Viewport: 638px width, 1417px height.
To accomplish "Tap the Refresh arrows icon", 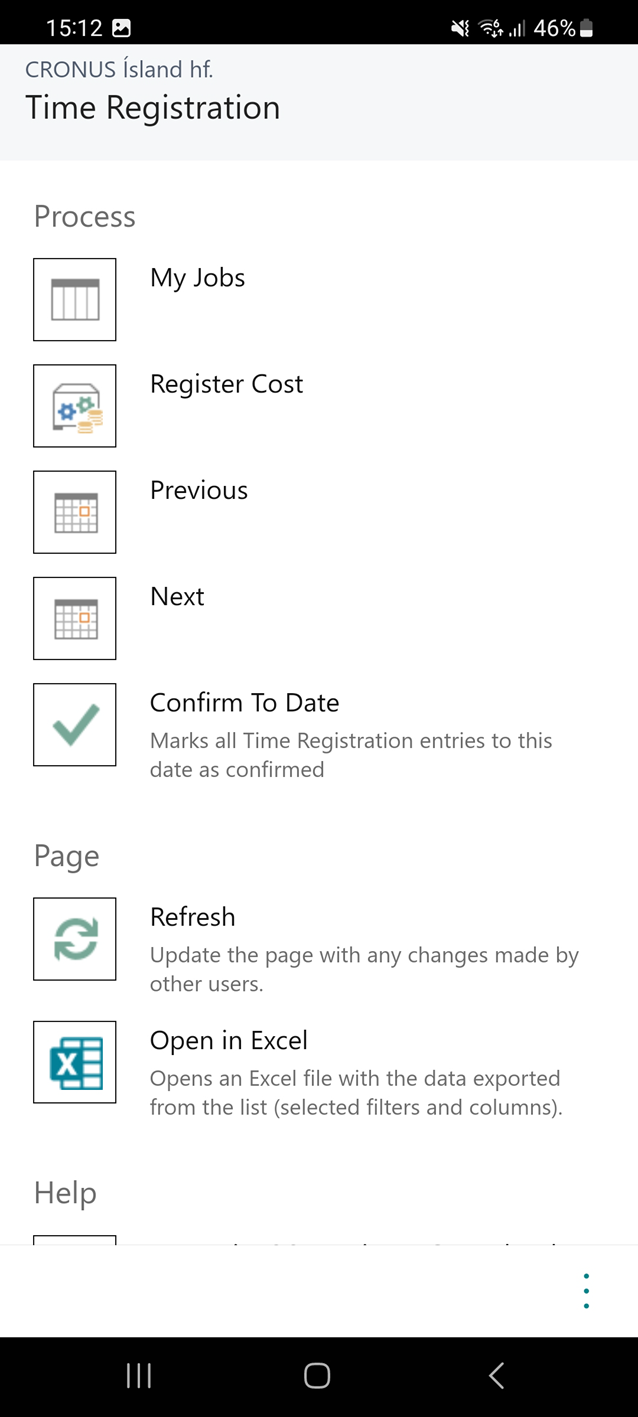I will [75, 939].
